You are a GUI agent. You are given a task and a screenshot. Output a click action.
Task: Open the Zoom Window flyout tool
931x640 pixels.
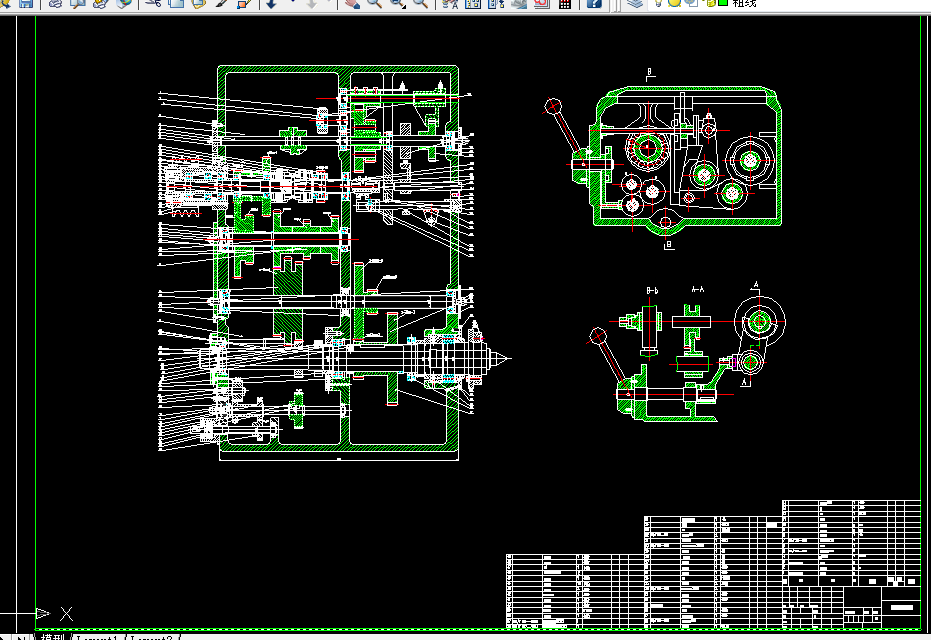point(398,4)
